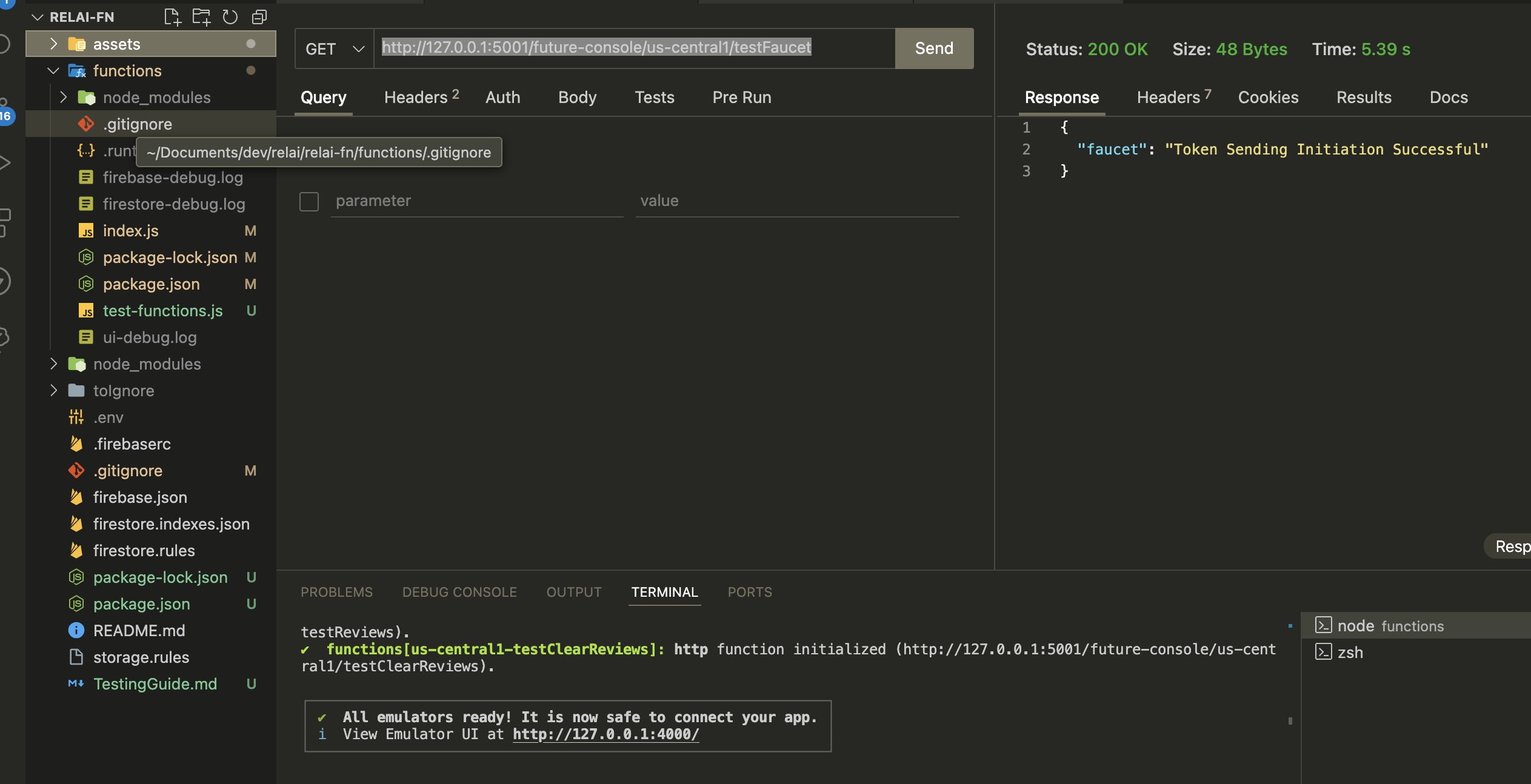Collapse the RELAI-FN root section
Image resolution: width=1531 pixels, height=784 pixels.
[38, 17]
